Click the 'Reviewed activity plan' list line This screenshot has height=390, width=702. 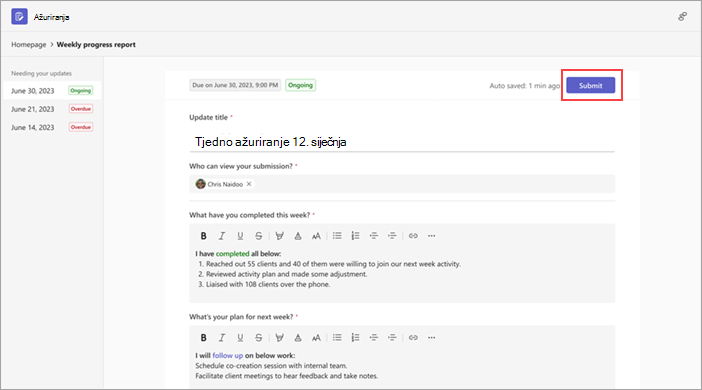(287, 274)
